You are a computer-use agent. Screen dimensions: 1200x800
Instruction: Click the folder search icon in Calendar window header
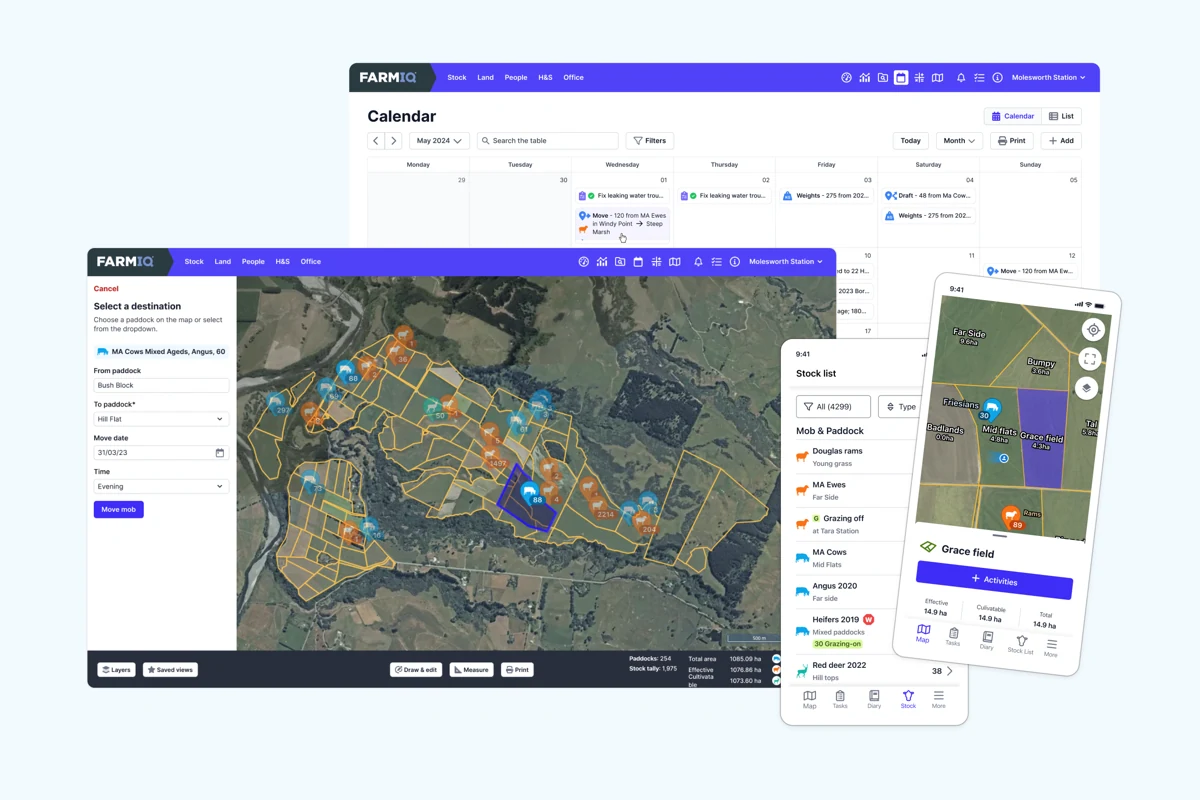point(883,78)
